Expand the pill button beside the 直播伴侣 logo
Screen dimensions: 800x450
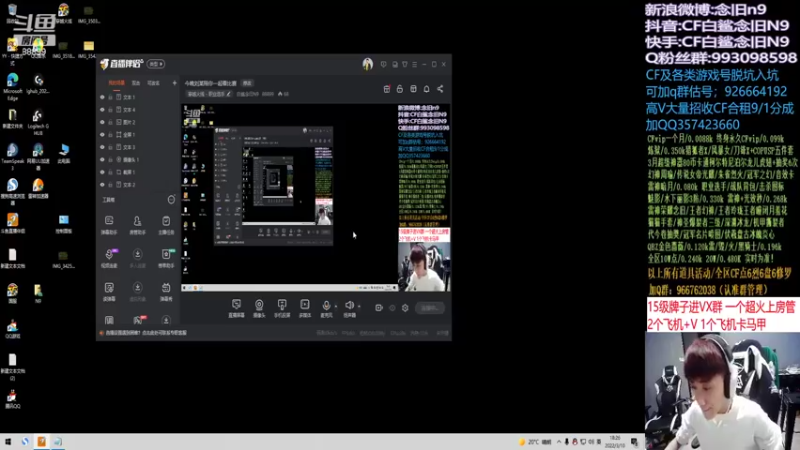click(156, 64)
